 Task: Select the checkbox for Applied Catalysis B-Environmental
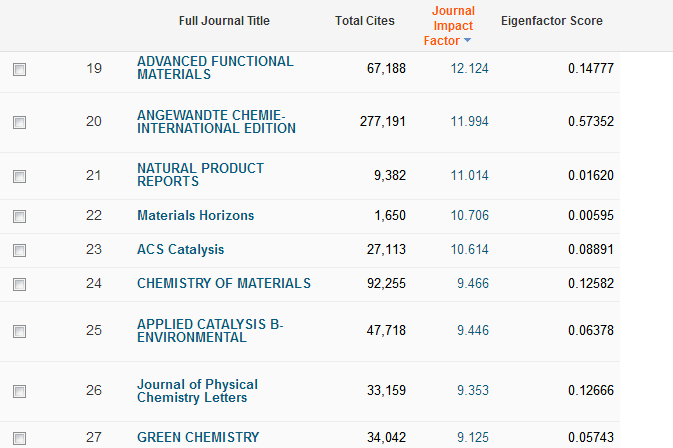point(19,331)
